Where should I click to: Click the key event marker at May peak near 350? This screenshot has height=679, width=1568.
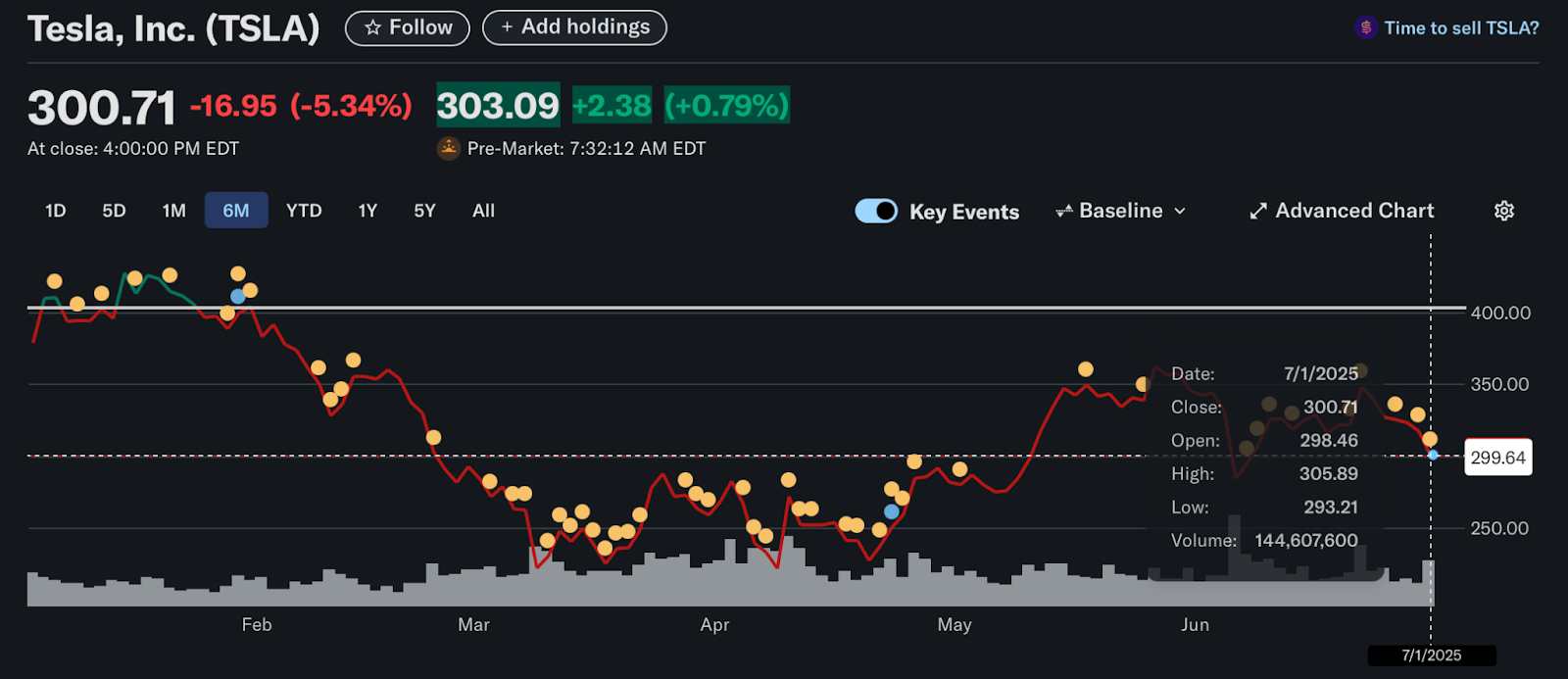click(x=1086, y=369)
